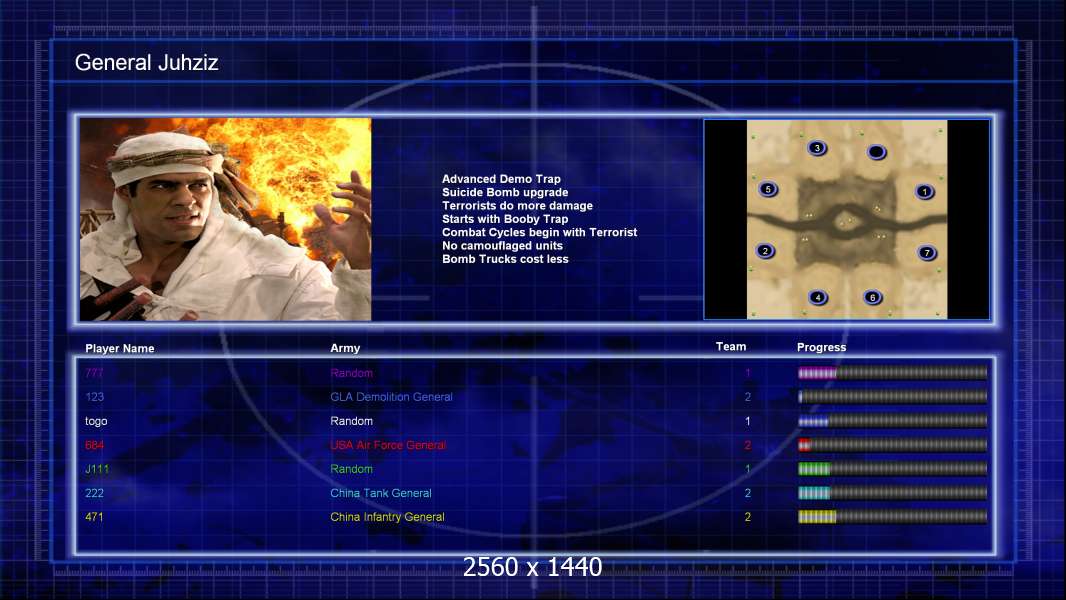Select start position marker 4 on minimap
This screenshot has width=1066, height=600.
click(x=817, y=297)
